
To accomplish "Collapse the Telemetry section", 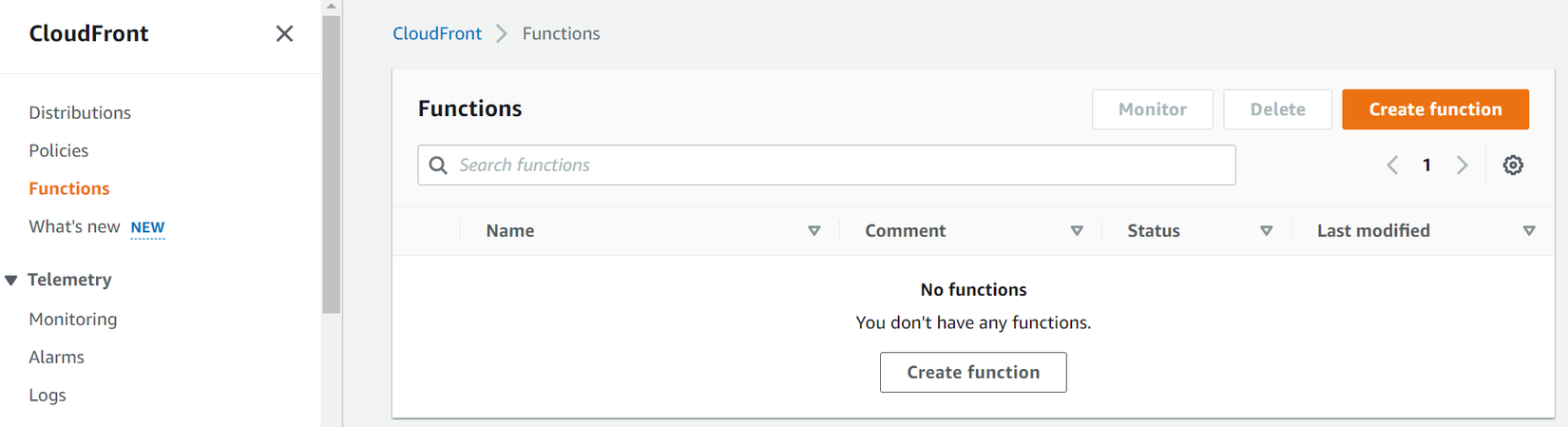I will click(x=11, y=280).
